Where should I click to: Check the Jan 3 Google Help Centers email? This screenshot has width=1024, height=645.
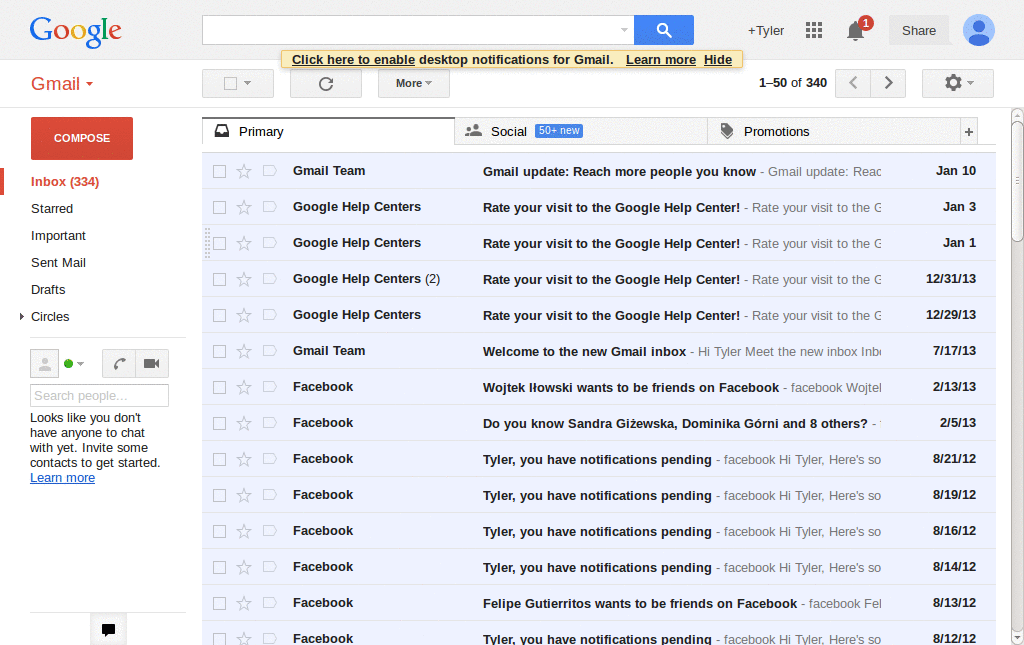[x=219, y=207]
